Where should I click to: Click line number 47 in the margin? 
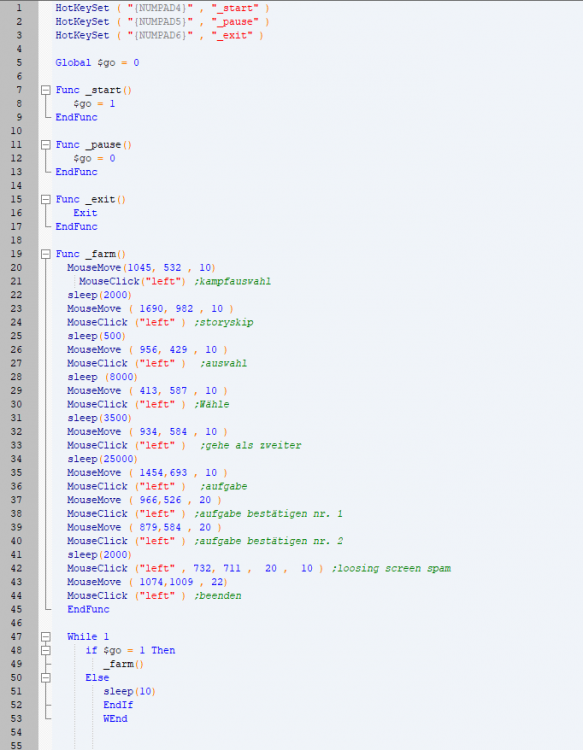16,637
